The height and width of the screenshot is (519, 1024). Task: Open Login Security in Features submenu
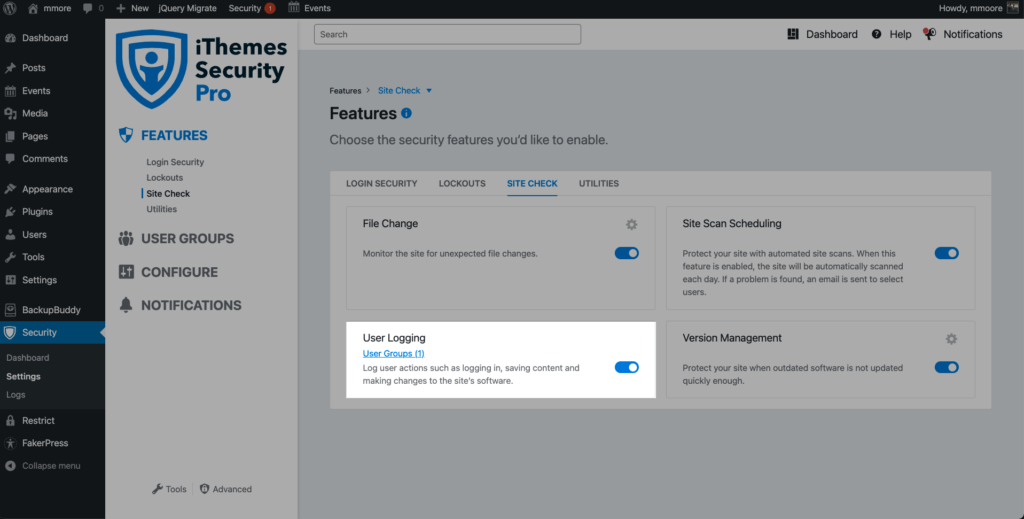(175, 162)
